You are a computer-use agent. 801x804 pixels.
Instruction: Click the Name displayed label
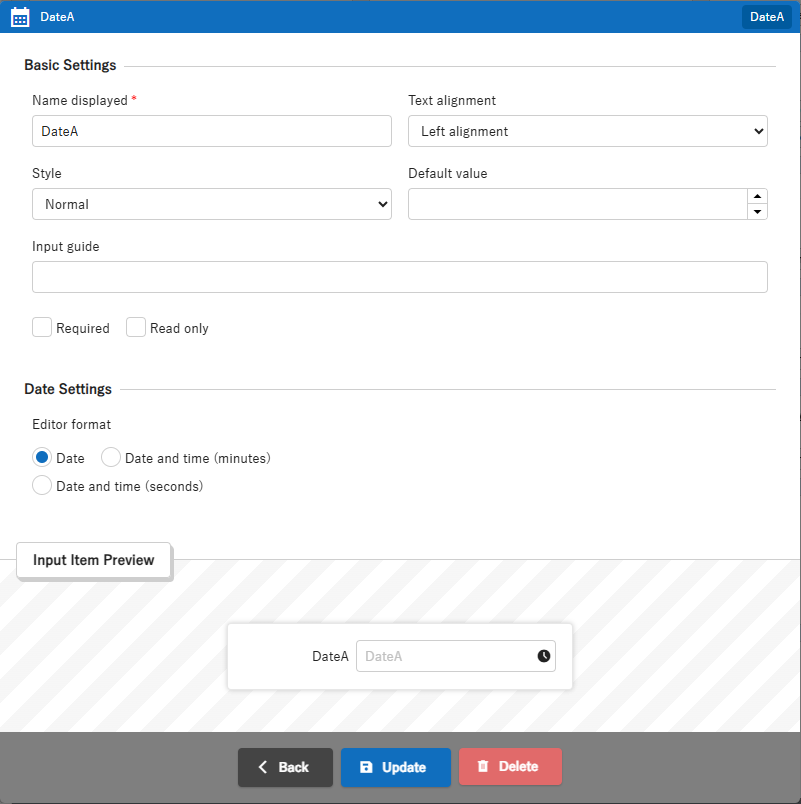point(80,100)
